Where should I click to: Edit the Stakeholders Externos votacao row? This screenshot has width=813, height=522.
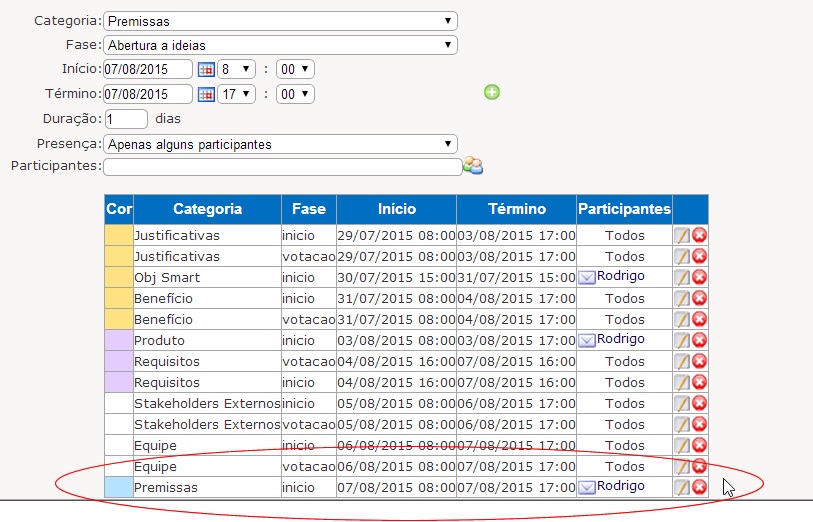click(x=682, y=425)
